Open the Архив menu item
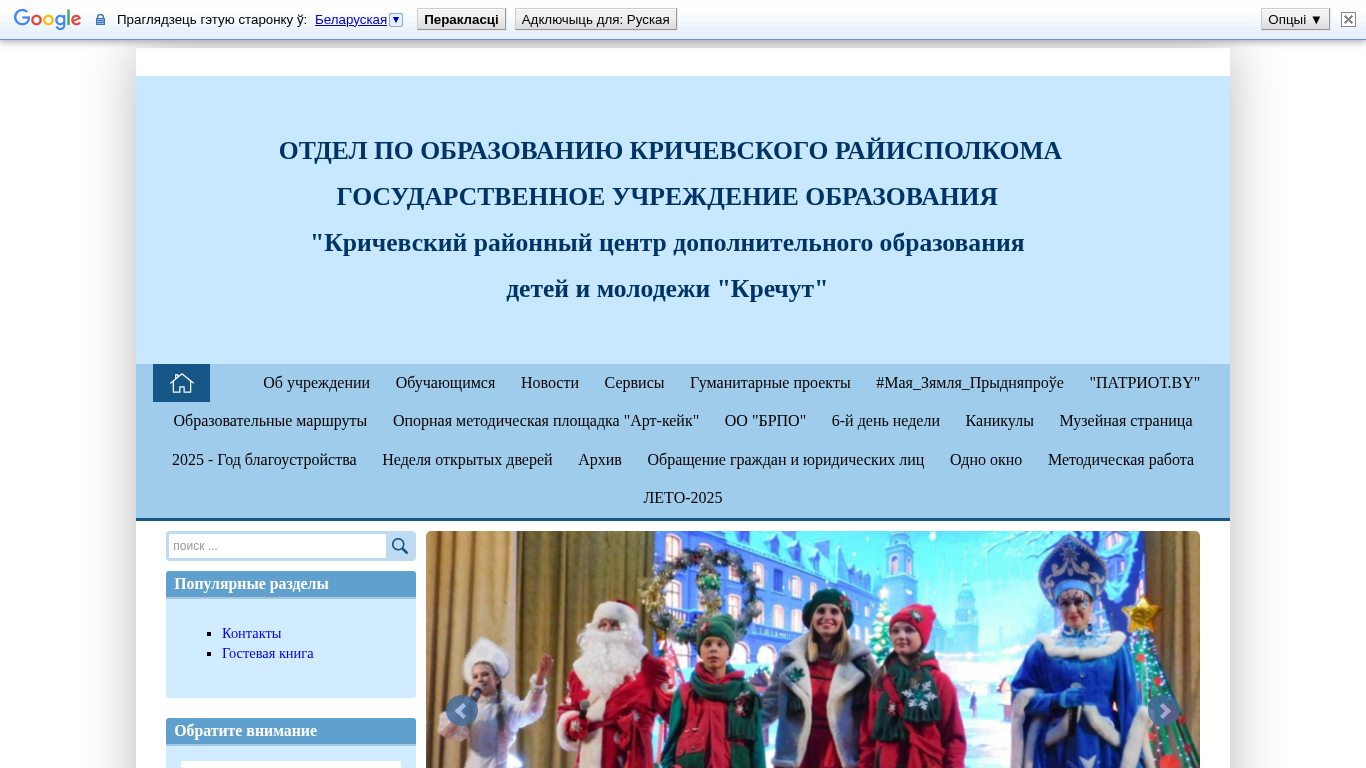The image size is (1366, 768). click(600, 460)
